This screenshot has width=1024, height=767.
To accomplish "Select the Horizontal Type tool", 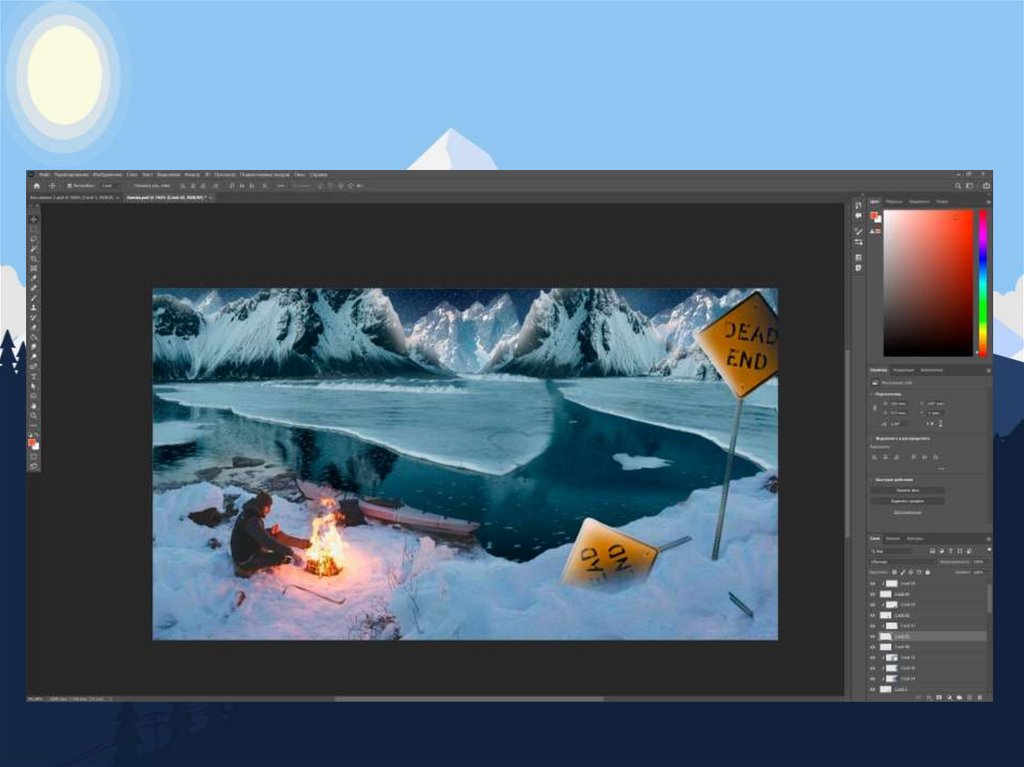I will [x=34, y=376].
